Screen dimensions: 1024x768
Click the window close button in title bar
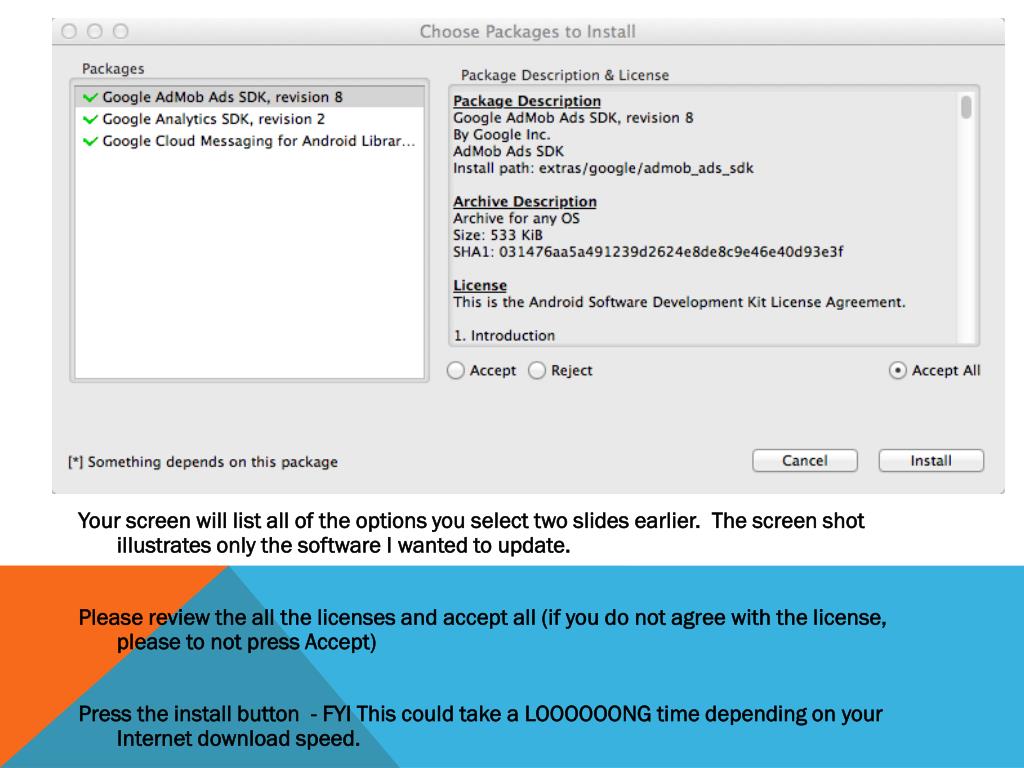pyautogui.click(x=69, y=31)
